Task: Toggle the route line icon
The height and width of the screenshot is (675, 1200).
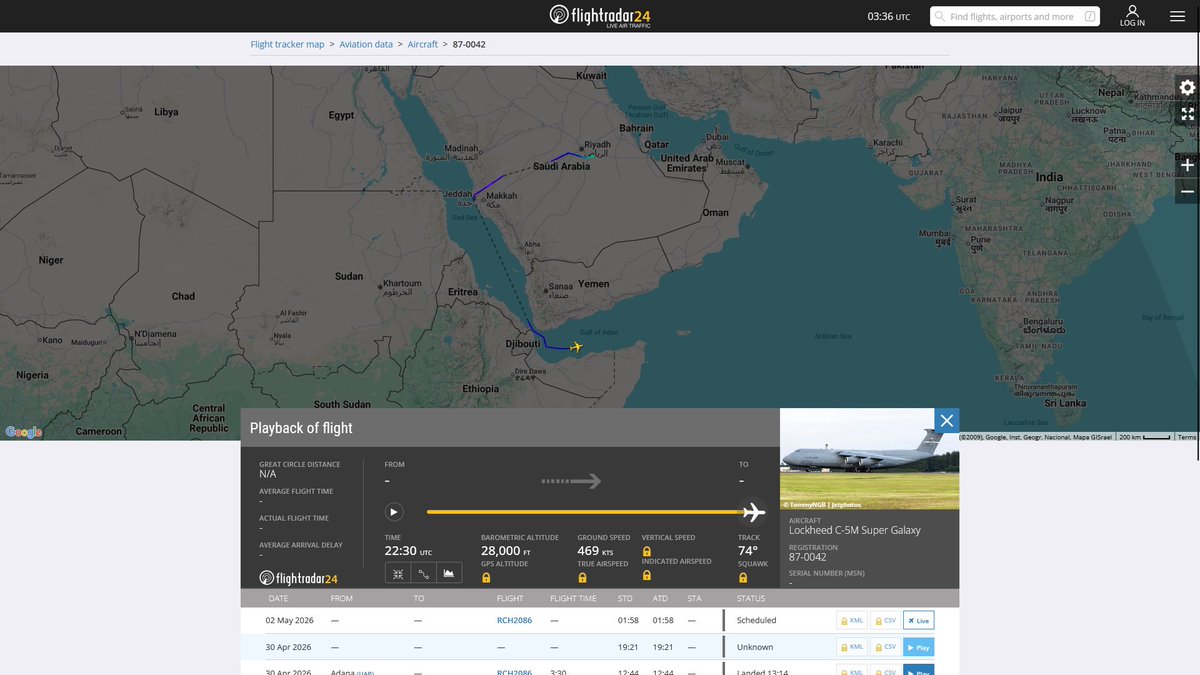Action: tap(422, 573)
